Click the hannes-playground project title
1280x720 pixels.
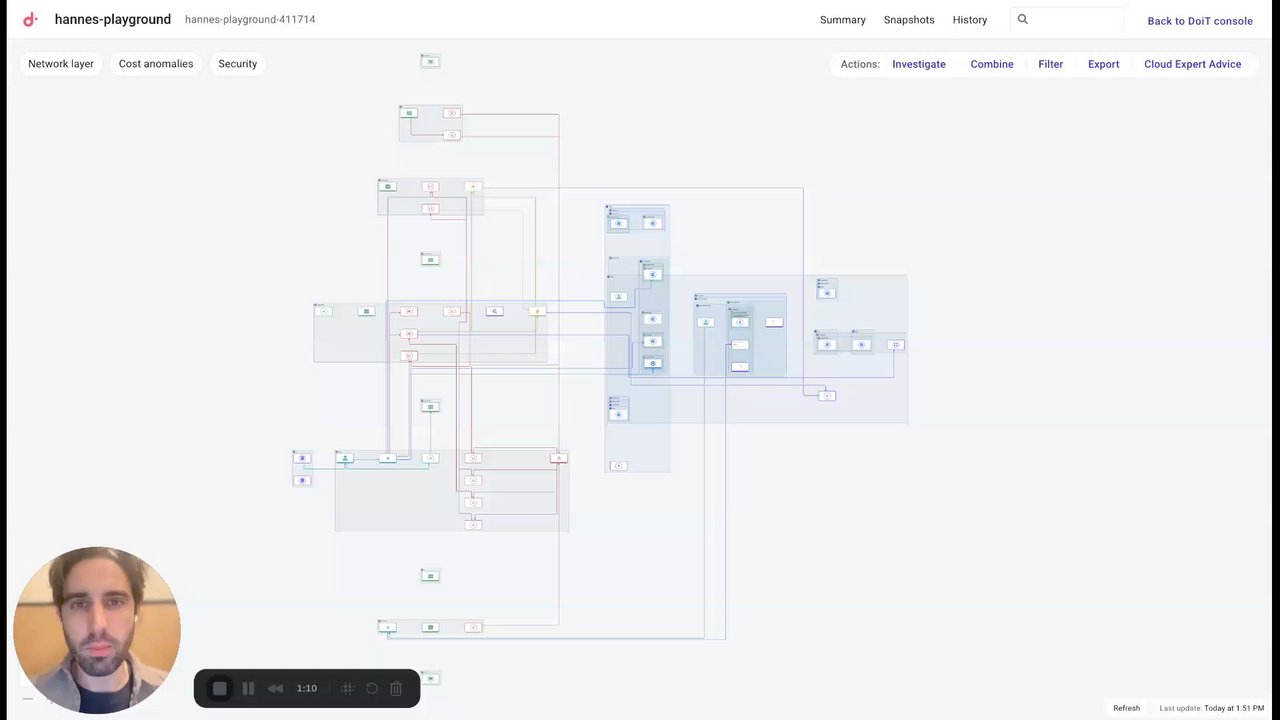tap(113, 19)
